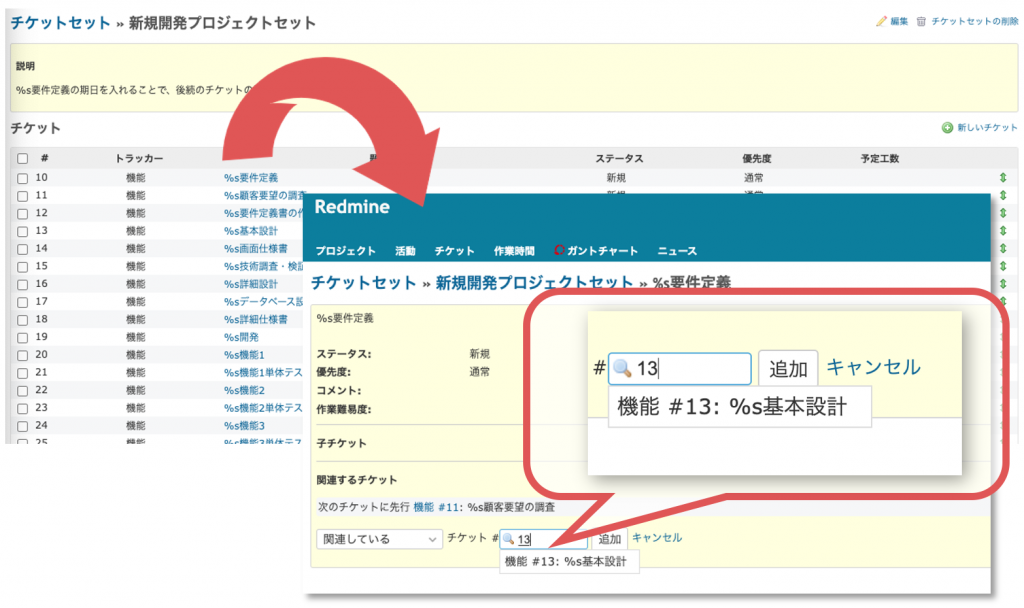Viewport: 1024px width, 608px height.
Task: Check the checkbox for ticket 20
Action: [23, 355]
